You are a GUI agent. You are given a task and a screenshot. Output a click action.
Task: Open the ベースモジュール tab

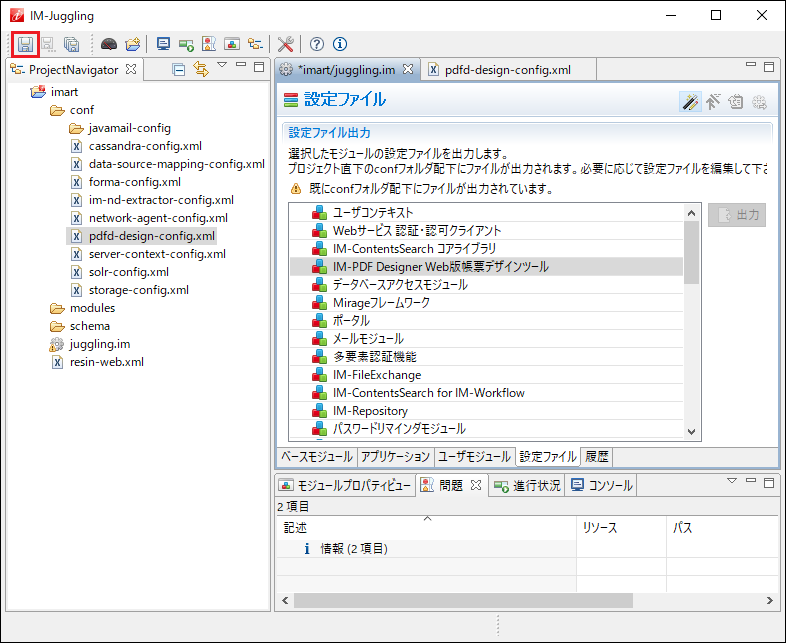point(317,457)
